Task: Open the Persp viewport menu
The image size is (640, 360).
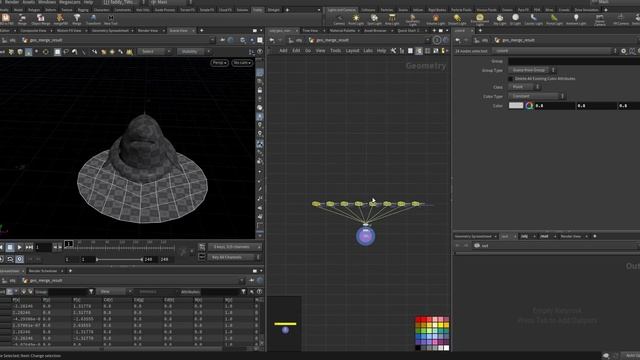Action: [x=219, y=62]
